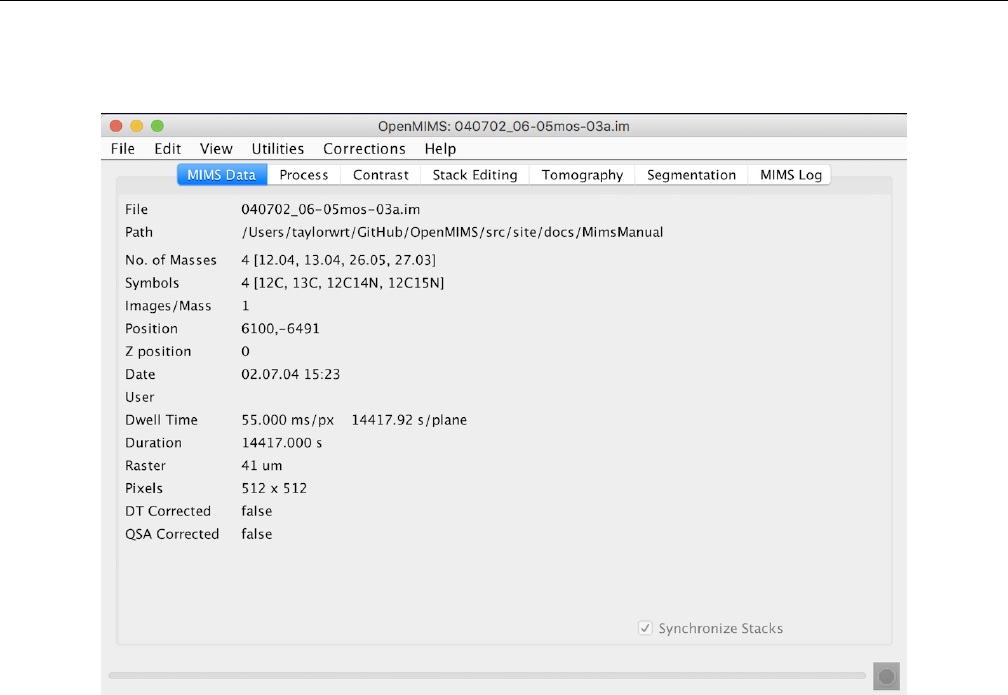Click the Images/Mass value 1
This screenshot has height=695, width=1008.
coord(245,306)
